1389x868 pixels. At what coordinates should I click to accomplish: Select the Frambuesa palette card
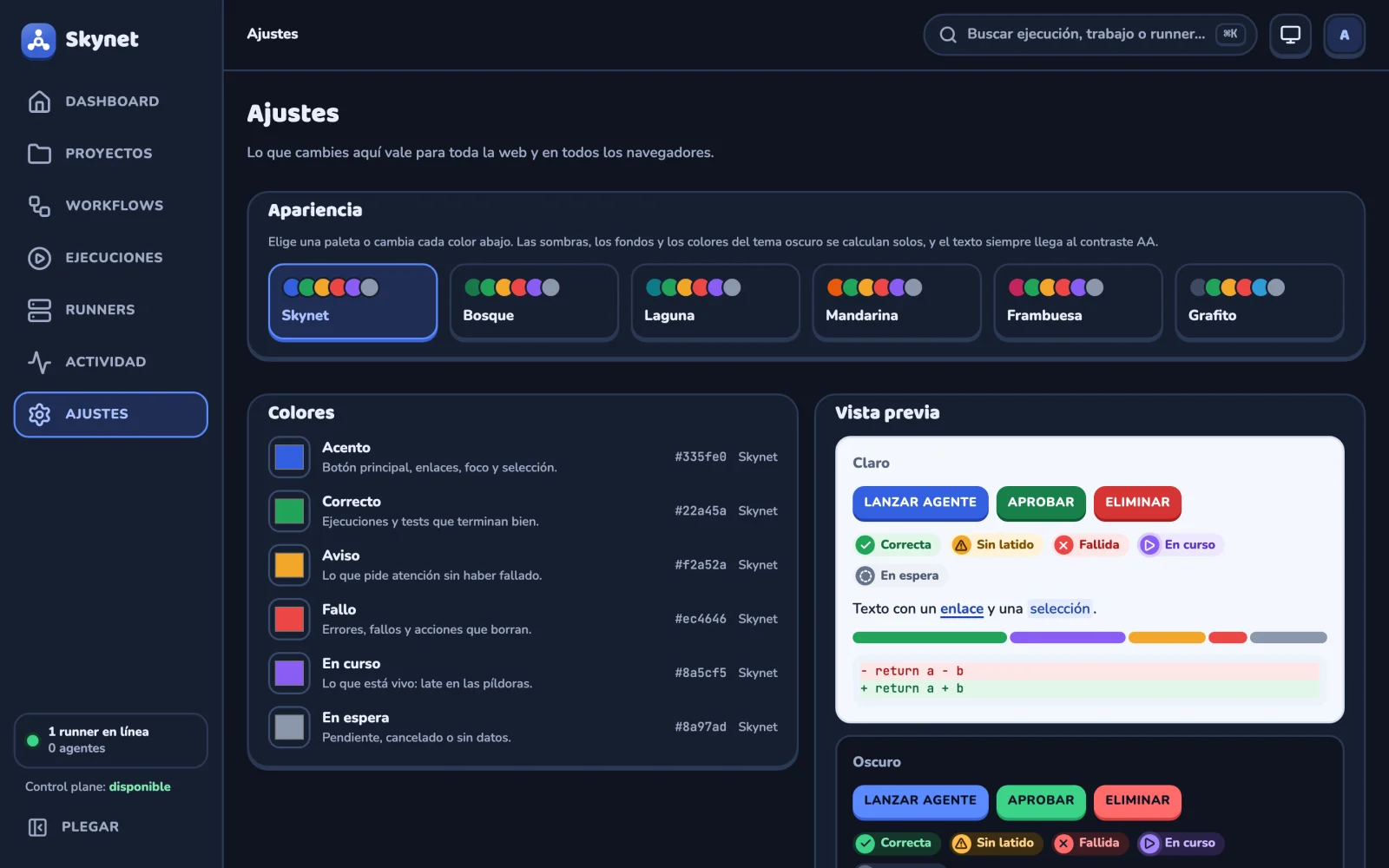coord(1078,302)
